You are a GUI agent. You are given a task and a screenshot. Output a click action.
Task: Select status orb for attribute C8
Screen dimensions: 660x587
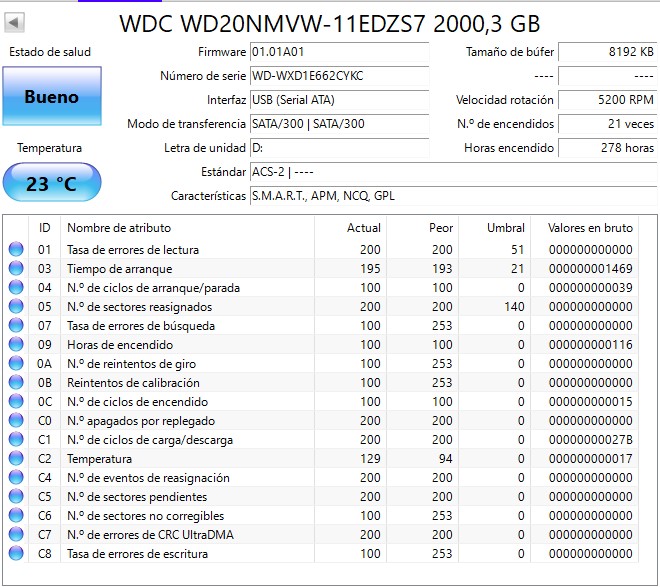coord(16,553)
